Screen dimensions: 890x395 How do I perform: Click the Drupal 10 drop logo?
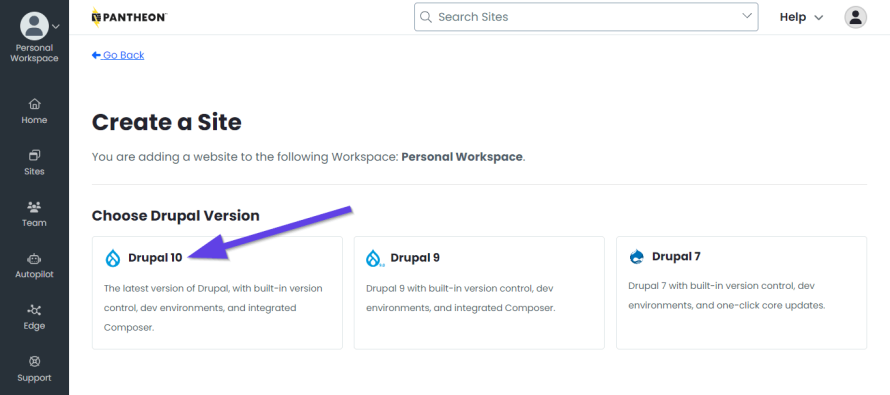113,258
